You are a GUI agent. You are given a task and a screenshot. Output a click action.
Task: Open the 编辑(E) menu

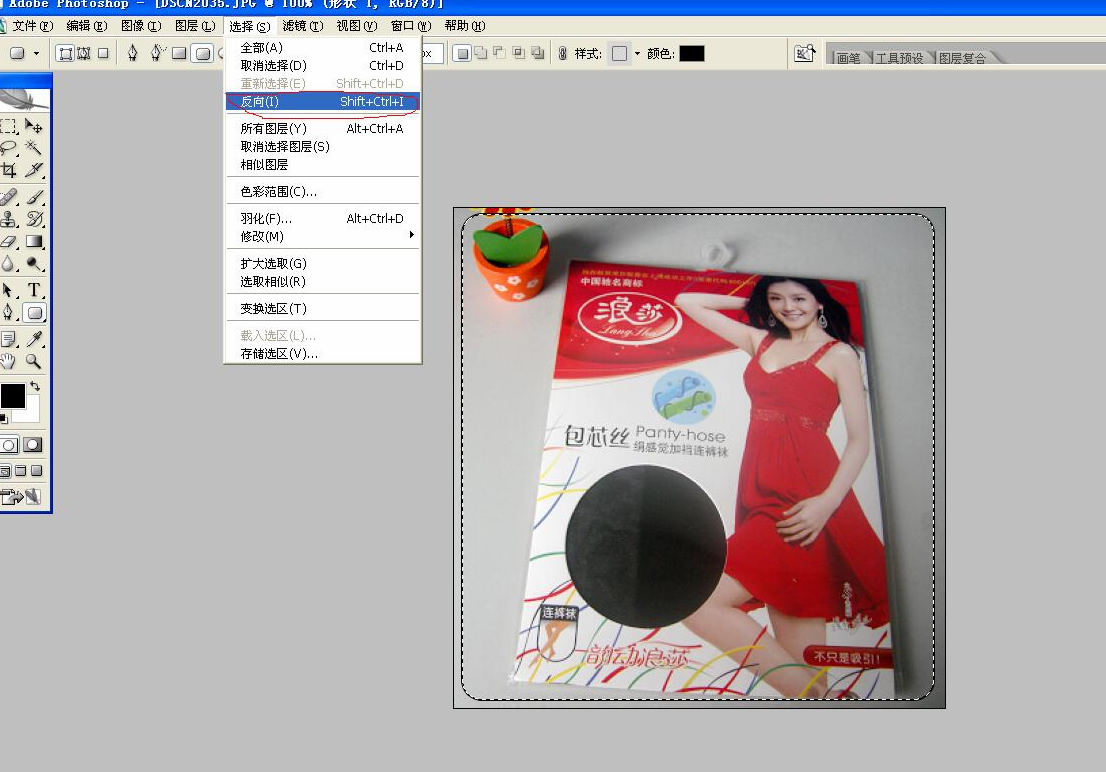click(x=86, y=26)
